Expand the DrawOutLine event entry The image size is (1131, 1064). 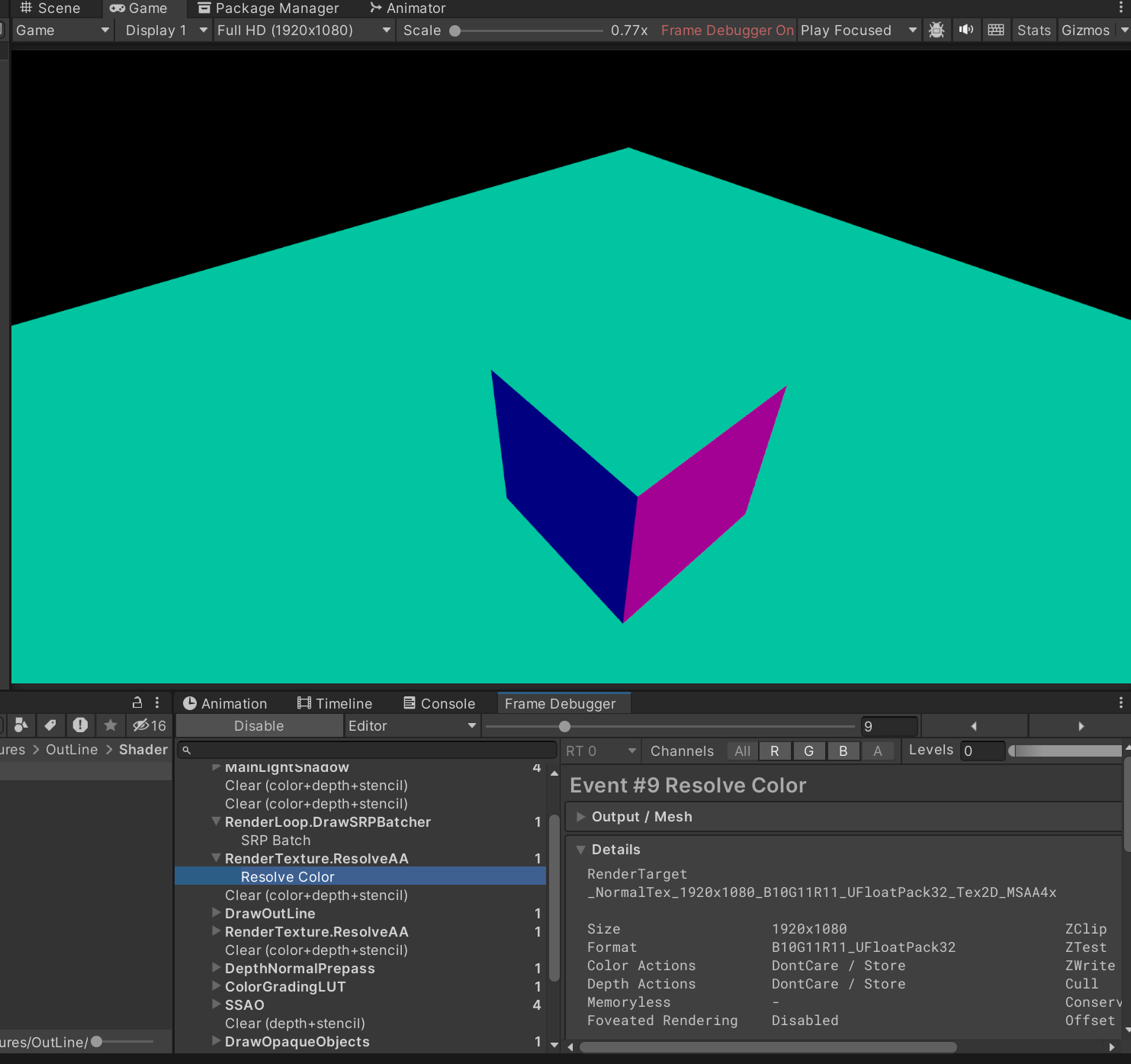click(x=217, y=913)
